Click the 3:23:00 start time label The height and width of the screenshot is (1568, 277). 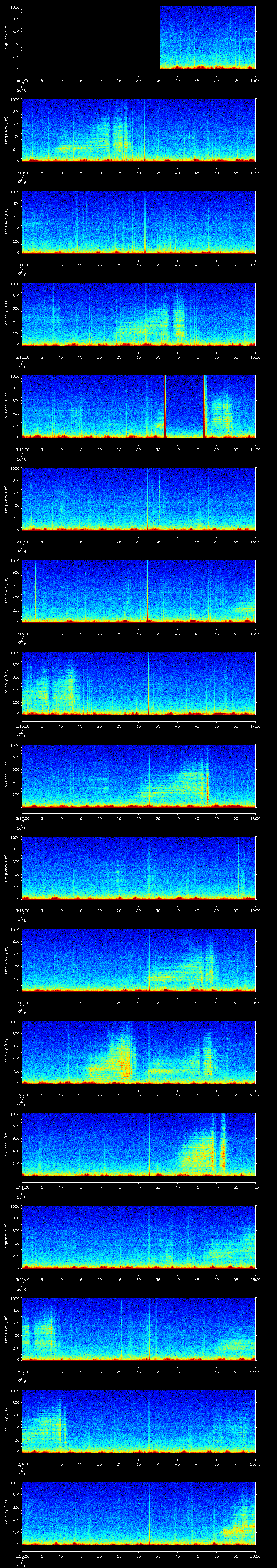point(22,1371)
